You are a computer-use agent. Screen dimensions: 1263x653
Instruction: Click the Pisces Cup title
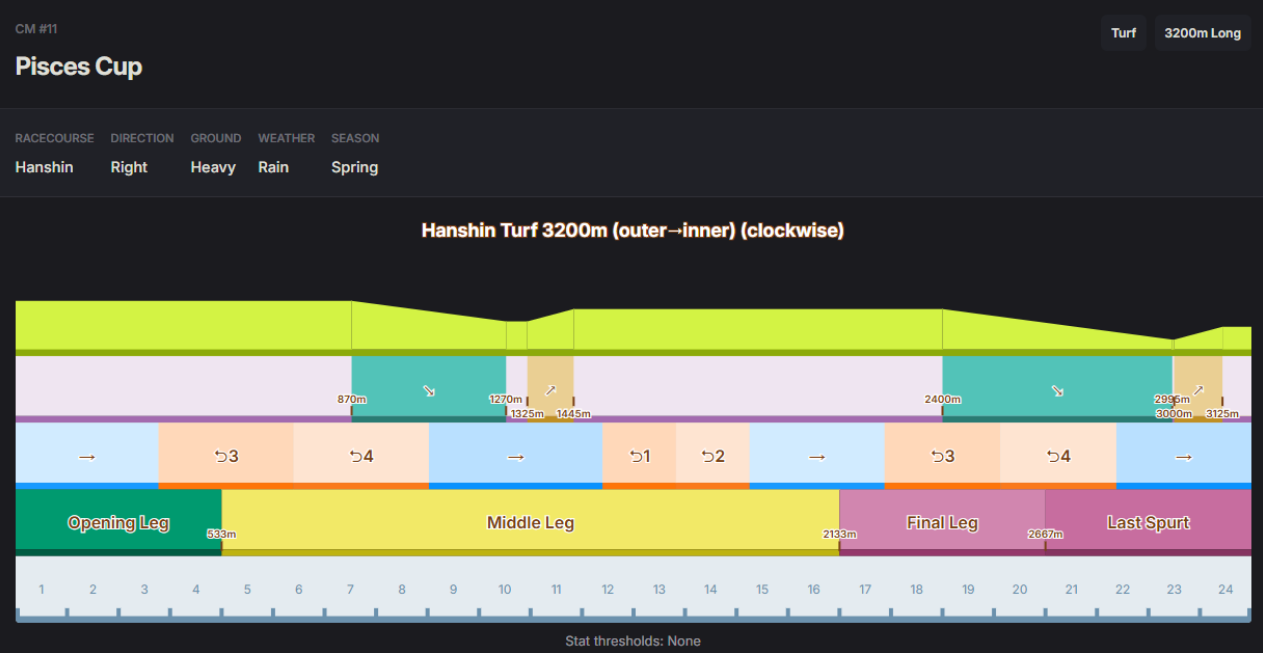(79, 67)
